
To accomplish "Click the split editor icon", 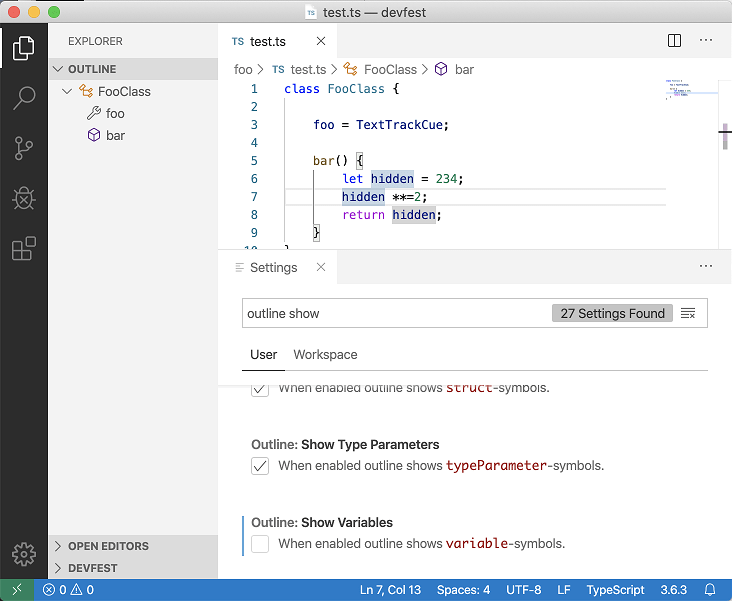I will point(674,41).
